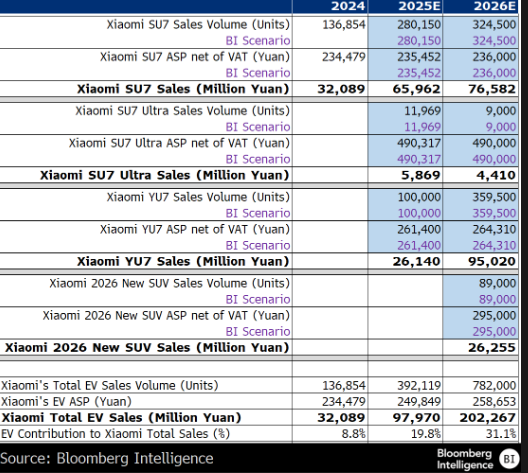Select the 5,869 SU7 Ultra sales figure
This screenshot has height=473, width=528.
click(421, 175)
